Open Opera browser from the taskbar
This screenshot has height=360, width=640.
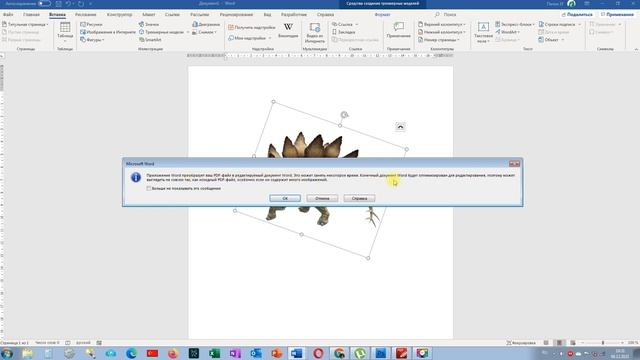(x=318, y=353)
